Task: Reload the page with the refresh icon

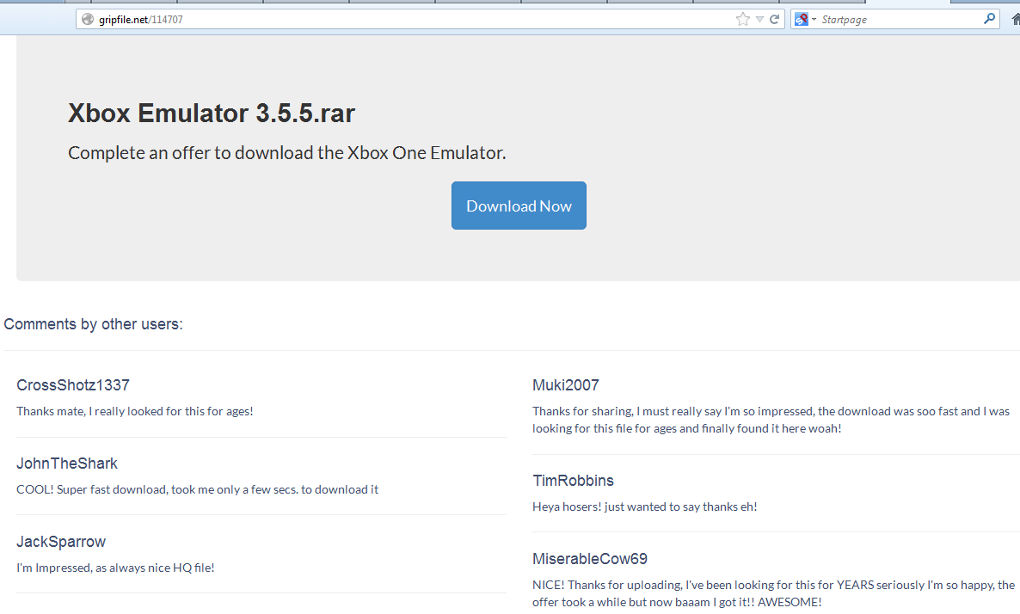Action: (x=774, y=20)
